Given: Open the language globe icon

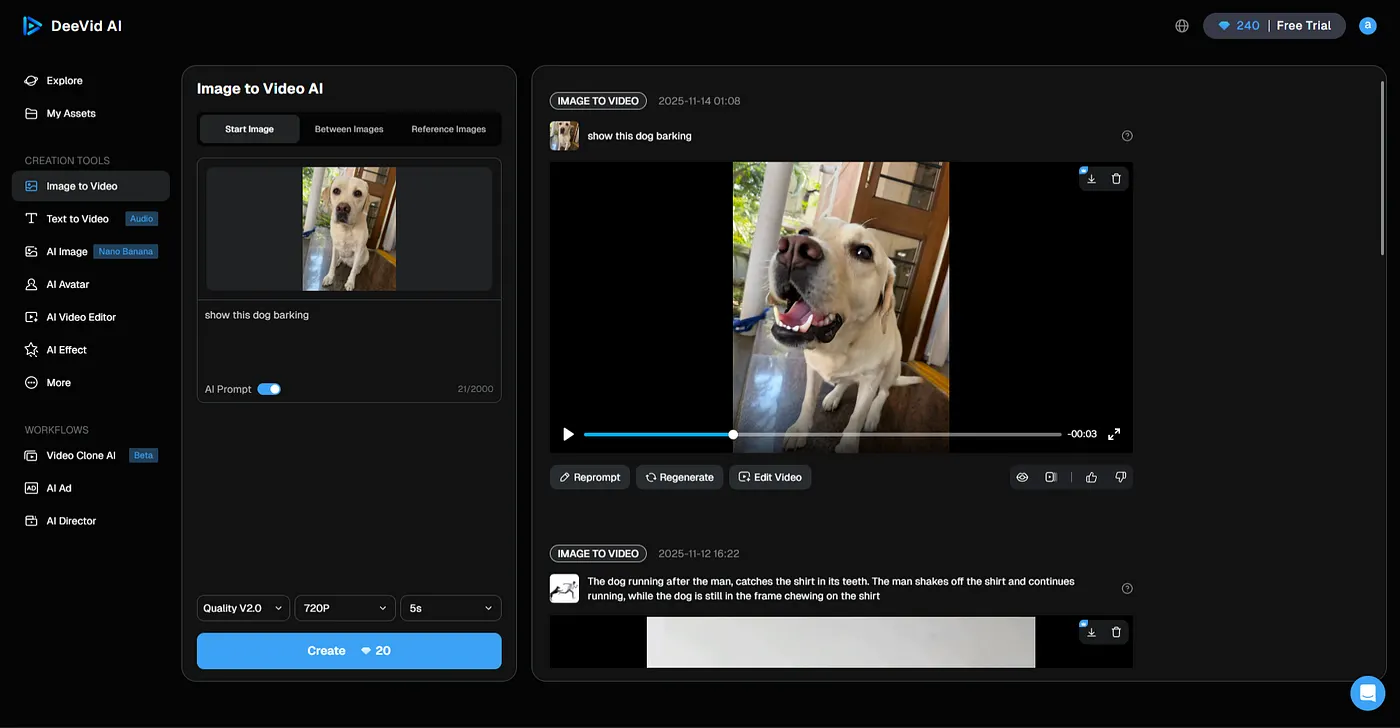Looking at the screenshot, I should (x=1182, y=26).
